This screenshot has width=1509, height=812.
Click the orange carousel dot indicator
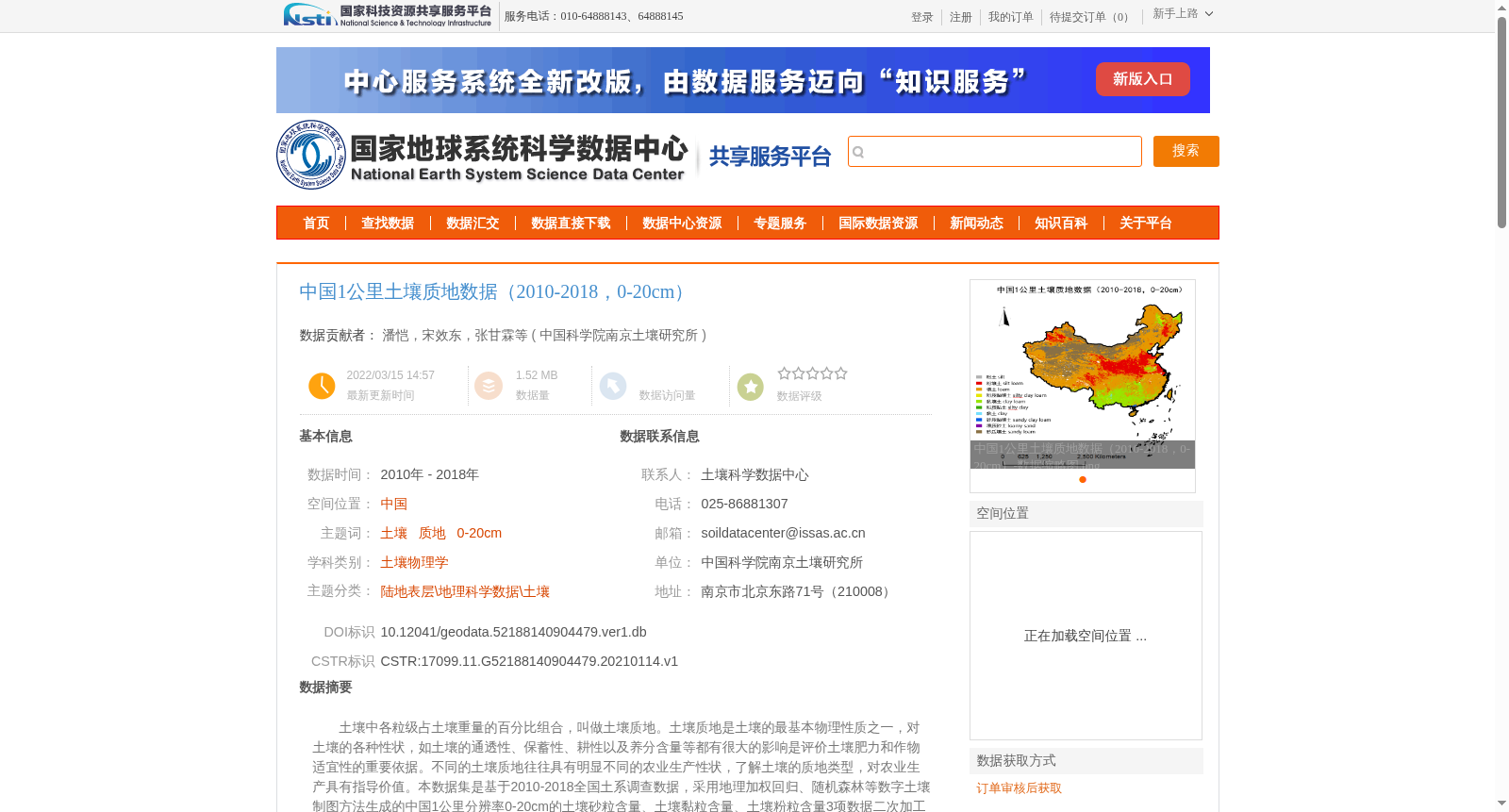coord(1083,479)
